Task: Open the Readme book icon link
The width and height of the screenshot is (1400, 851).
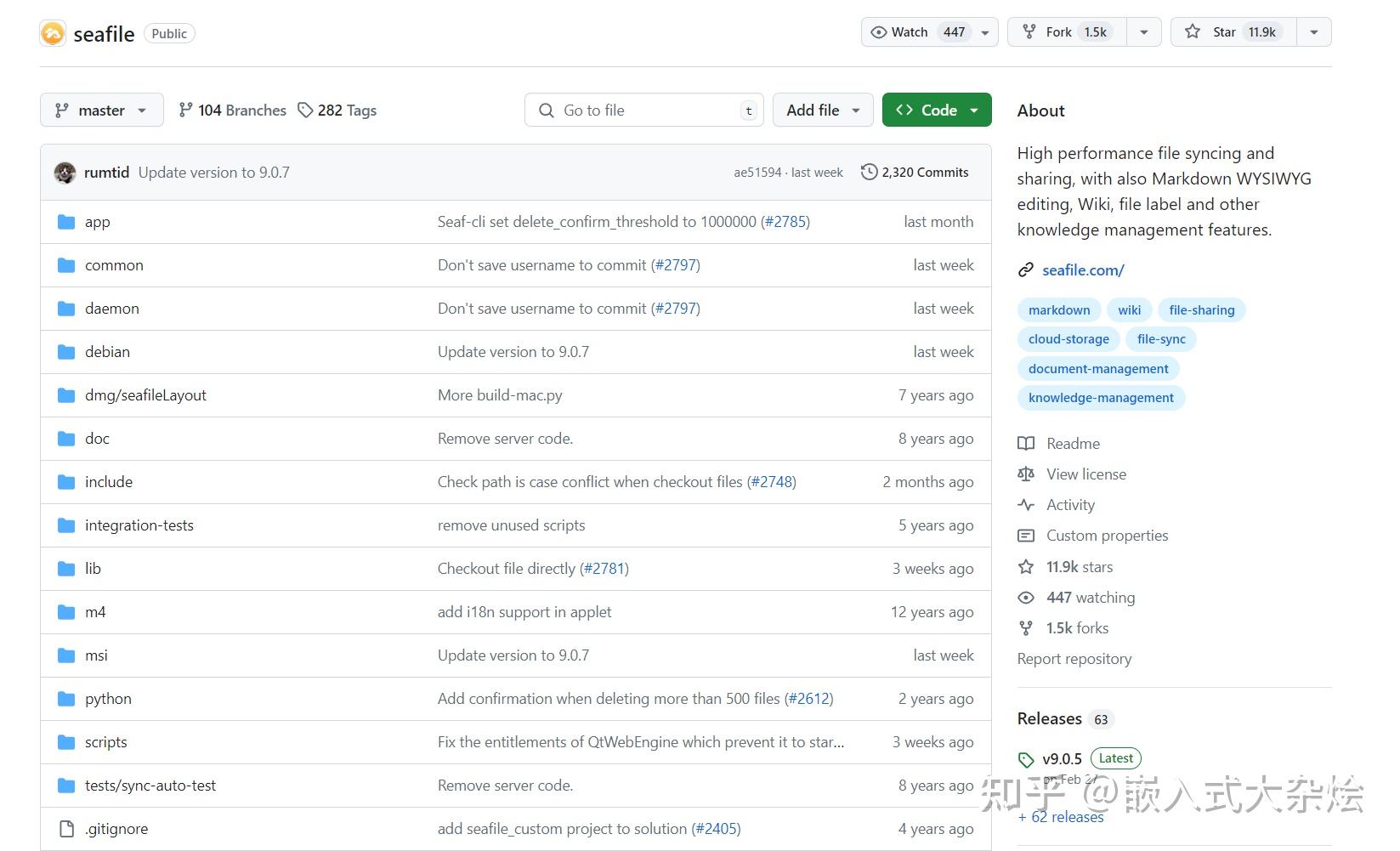Action: tap(1027, 444)
